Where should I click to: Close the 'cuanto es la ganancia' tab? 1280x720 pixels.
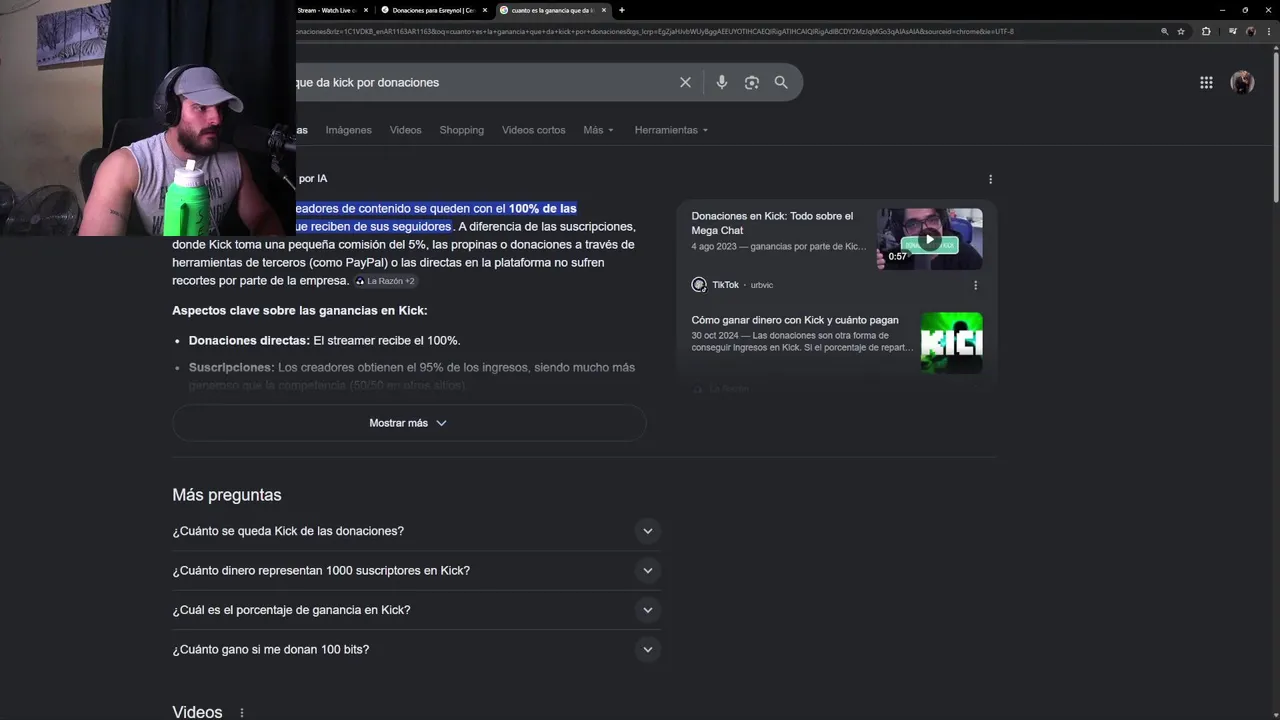[x=603, y=10]
